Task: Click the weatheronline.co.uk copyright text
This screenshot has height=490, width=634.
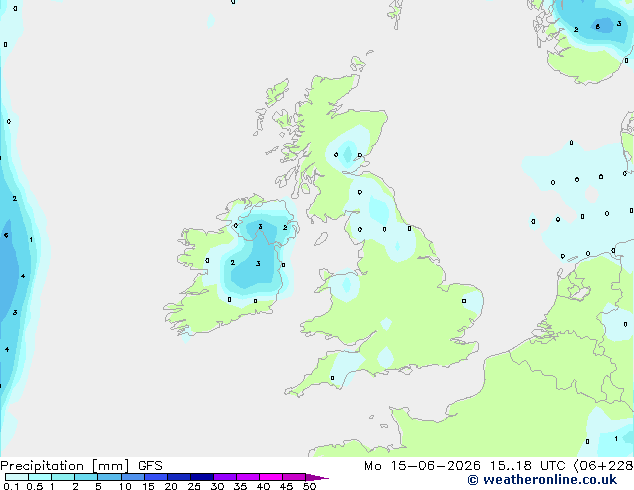Action: [x=542, y=480]
